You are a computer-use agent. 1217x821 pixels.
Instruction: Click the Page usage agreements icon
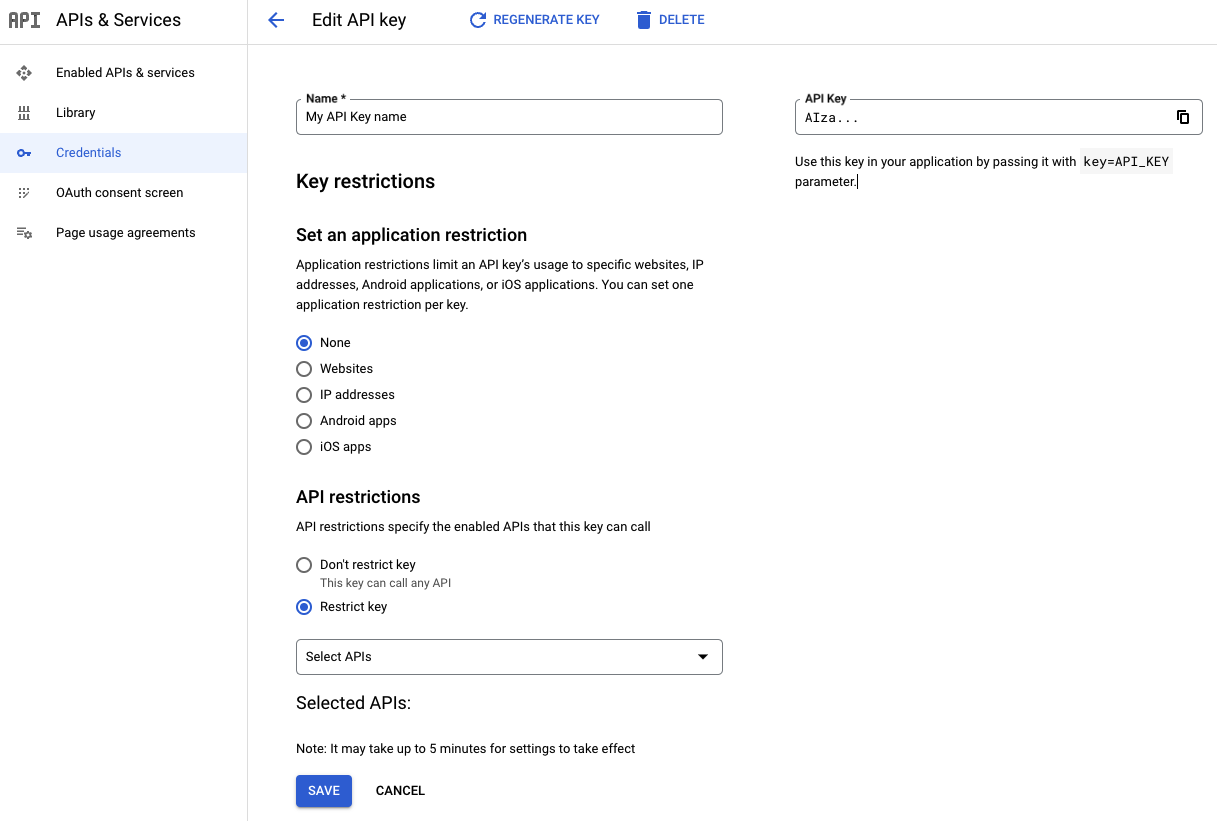coord(24,232)
